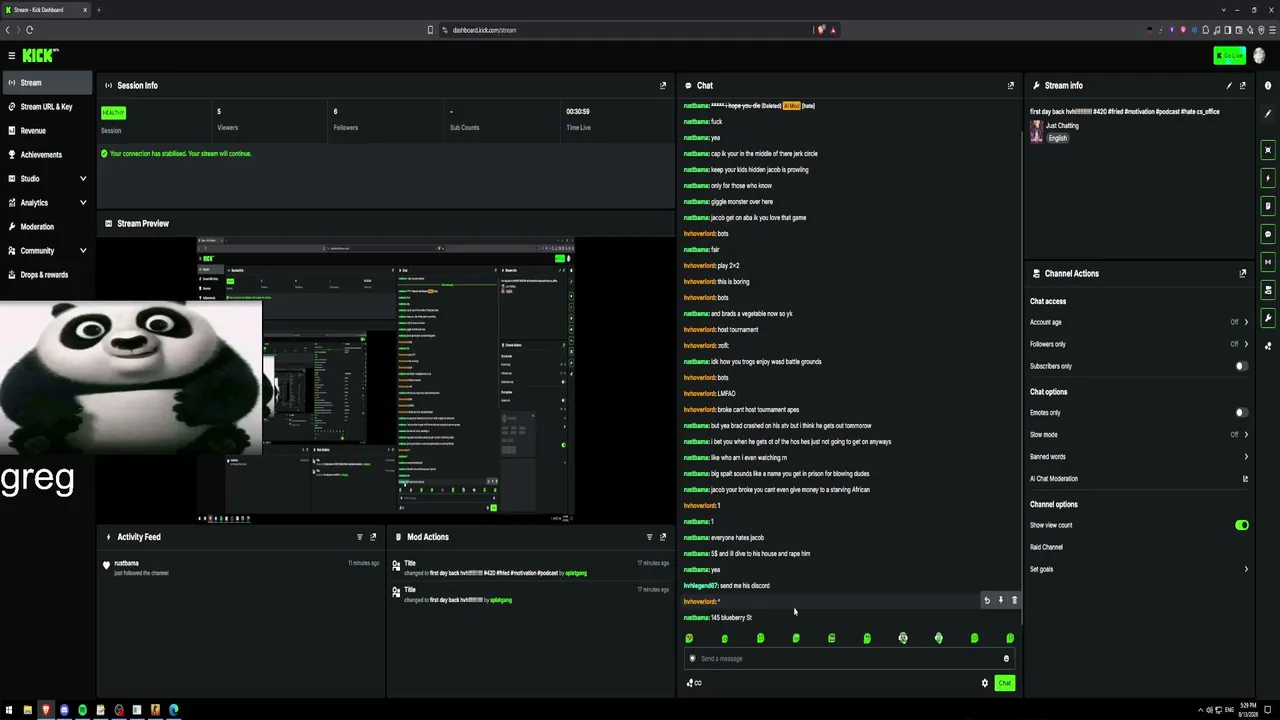Open the Windows Start menu
Image resolution: width=1280 pixels, height=720 pixels.
click(9, 710)
